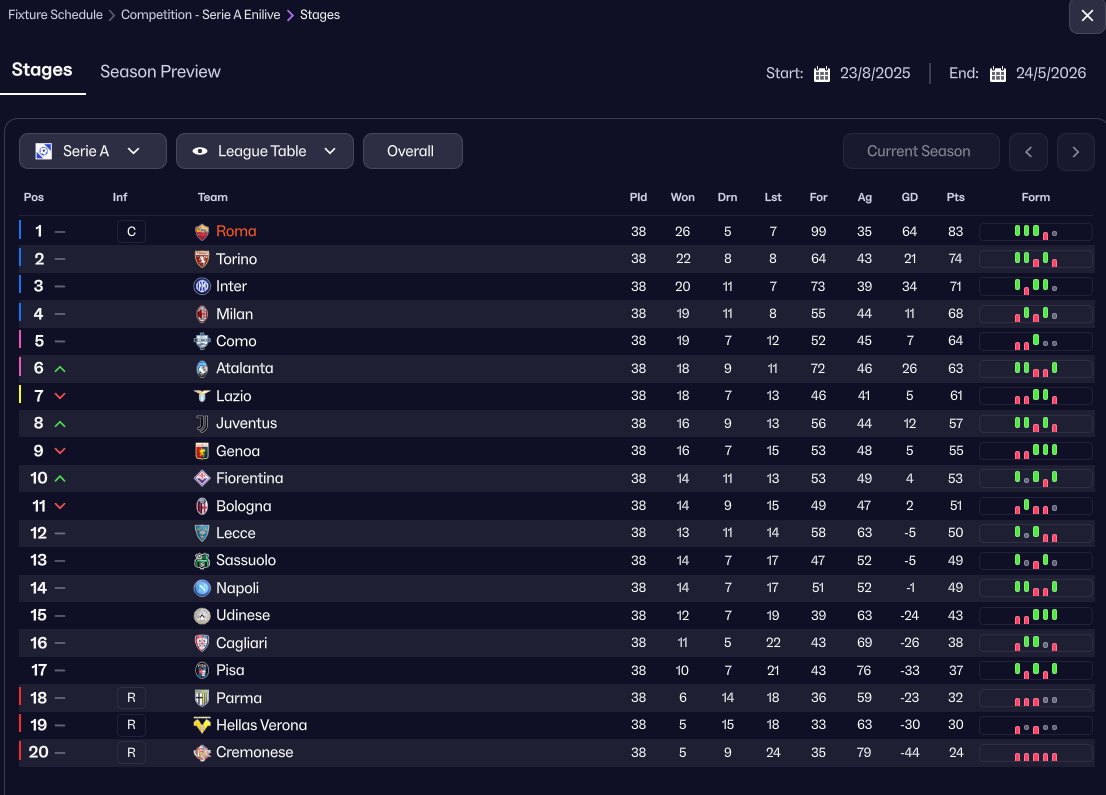Click the Current Season button
The height and width of the screenshot is (795, 1106).
point(920,152)
